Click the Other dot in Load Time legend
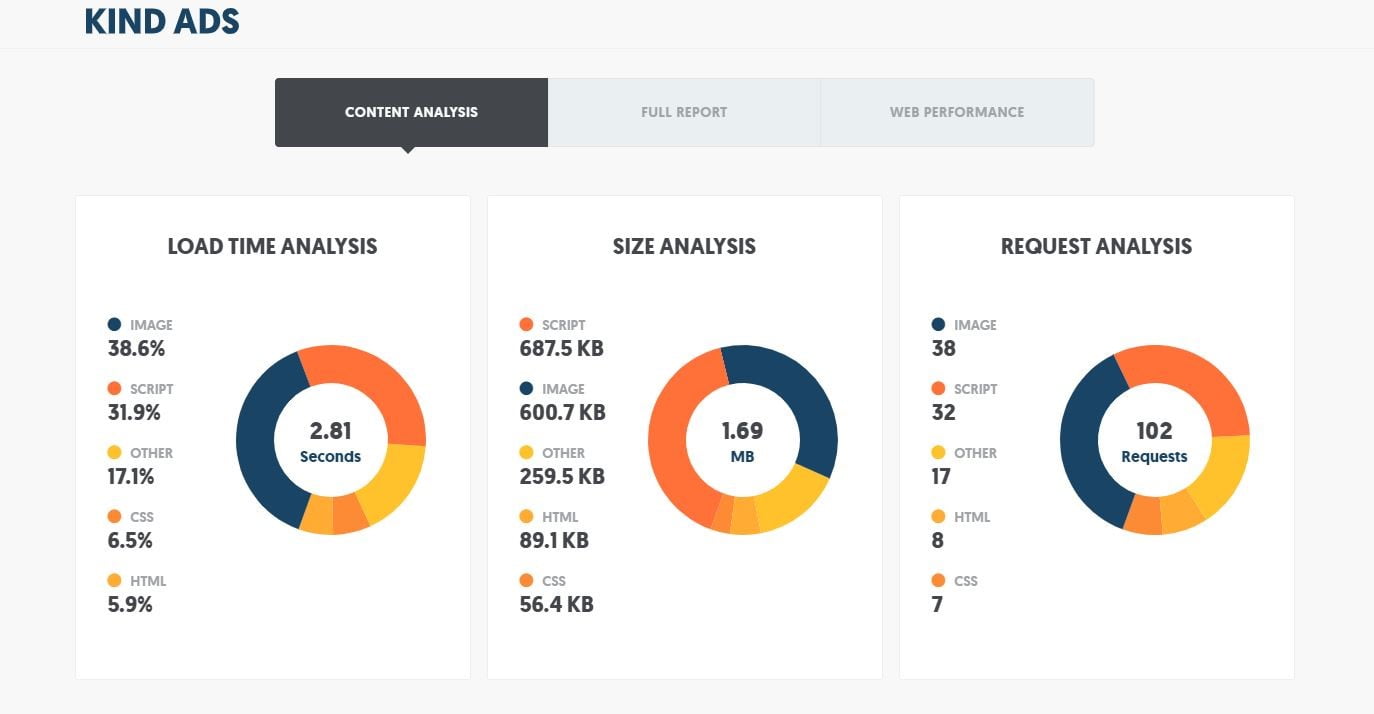Viewport: 1374px width, 714px height. 114,453
